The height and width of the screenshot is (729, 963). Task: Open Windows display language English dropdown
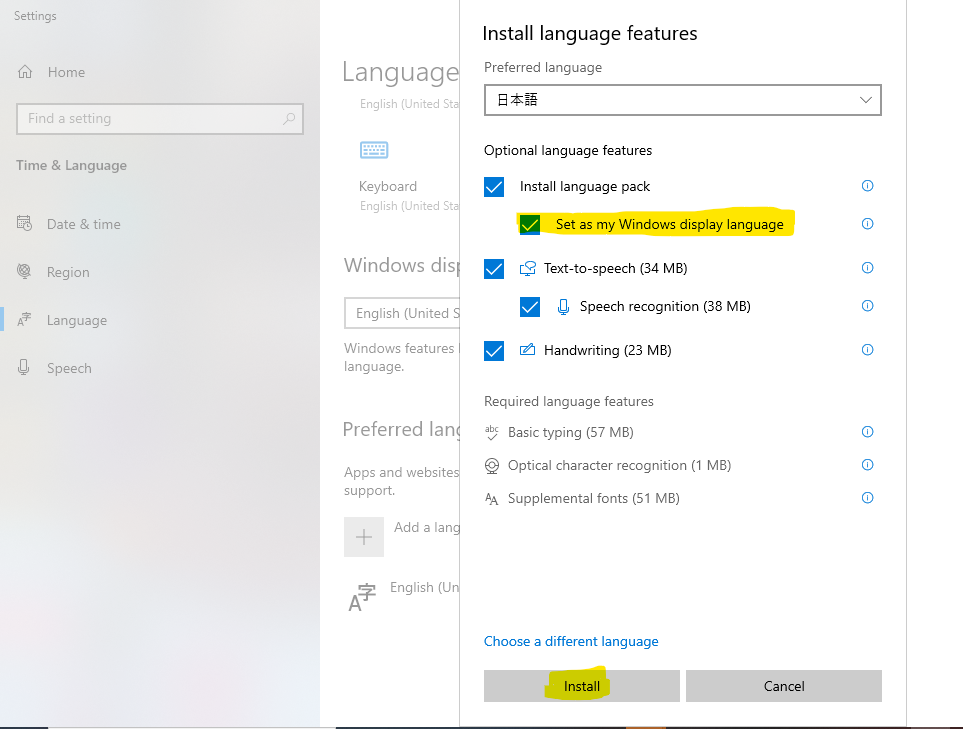tap(402, 313)
